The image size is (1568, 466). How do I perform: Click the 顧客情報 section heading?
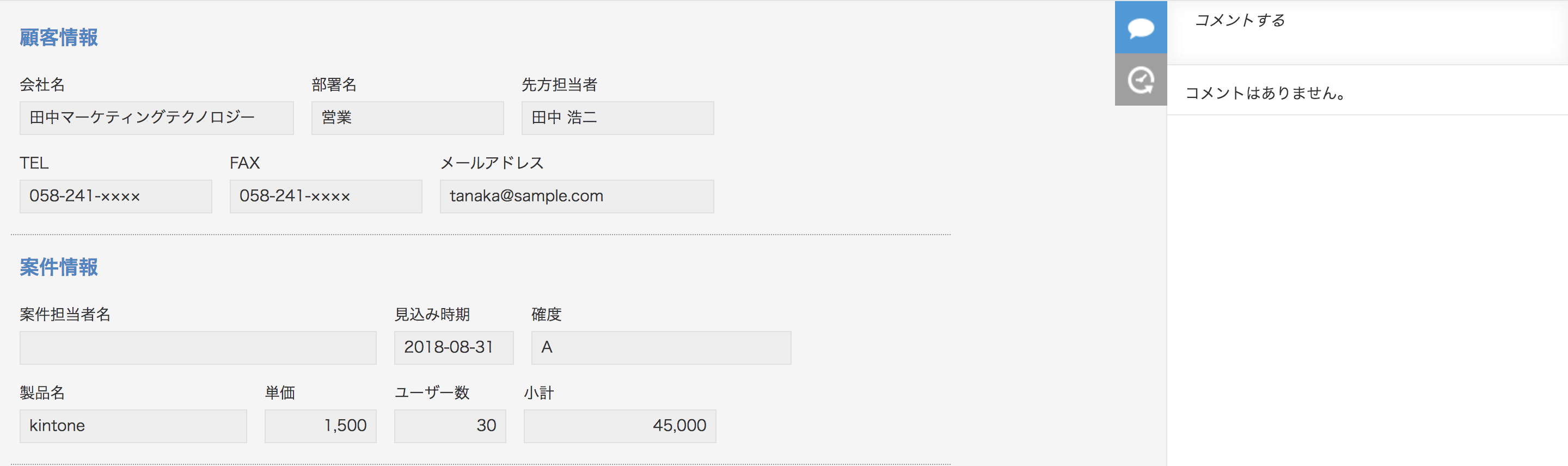tap(58, 38)
